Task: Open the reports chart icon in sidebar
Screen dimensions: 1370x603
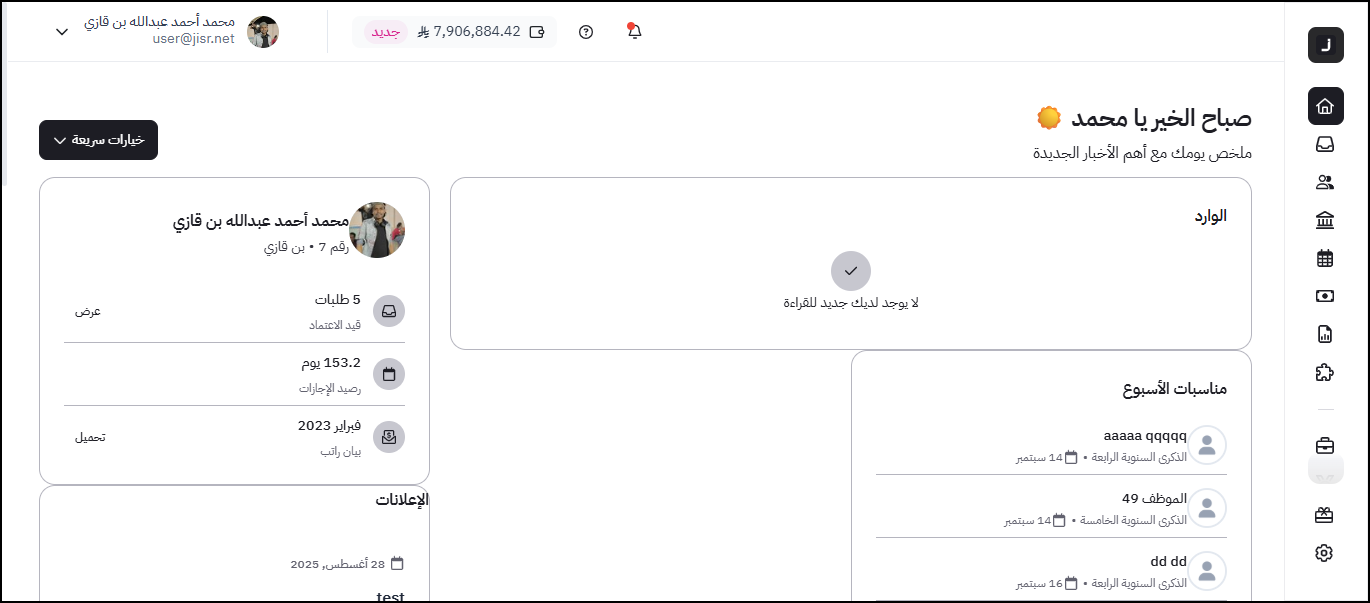Action: click(1325, 334)
